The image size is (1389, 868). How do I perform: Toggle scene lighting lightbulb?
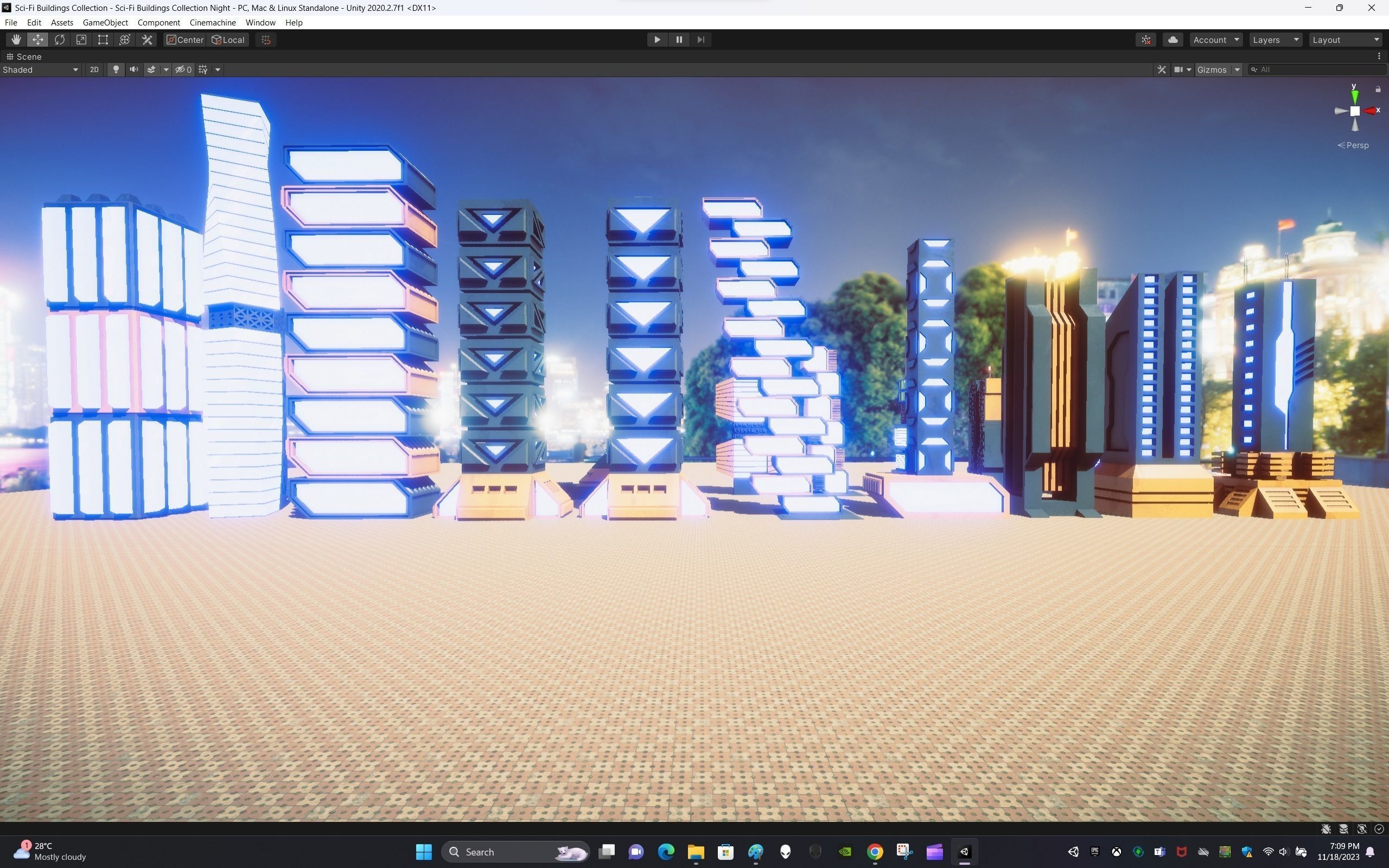pyautogui.click(x=116, y=69)
